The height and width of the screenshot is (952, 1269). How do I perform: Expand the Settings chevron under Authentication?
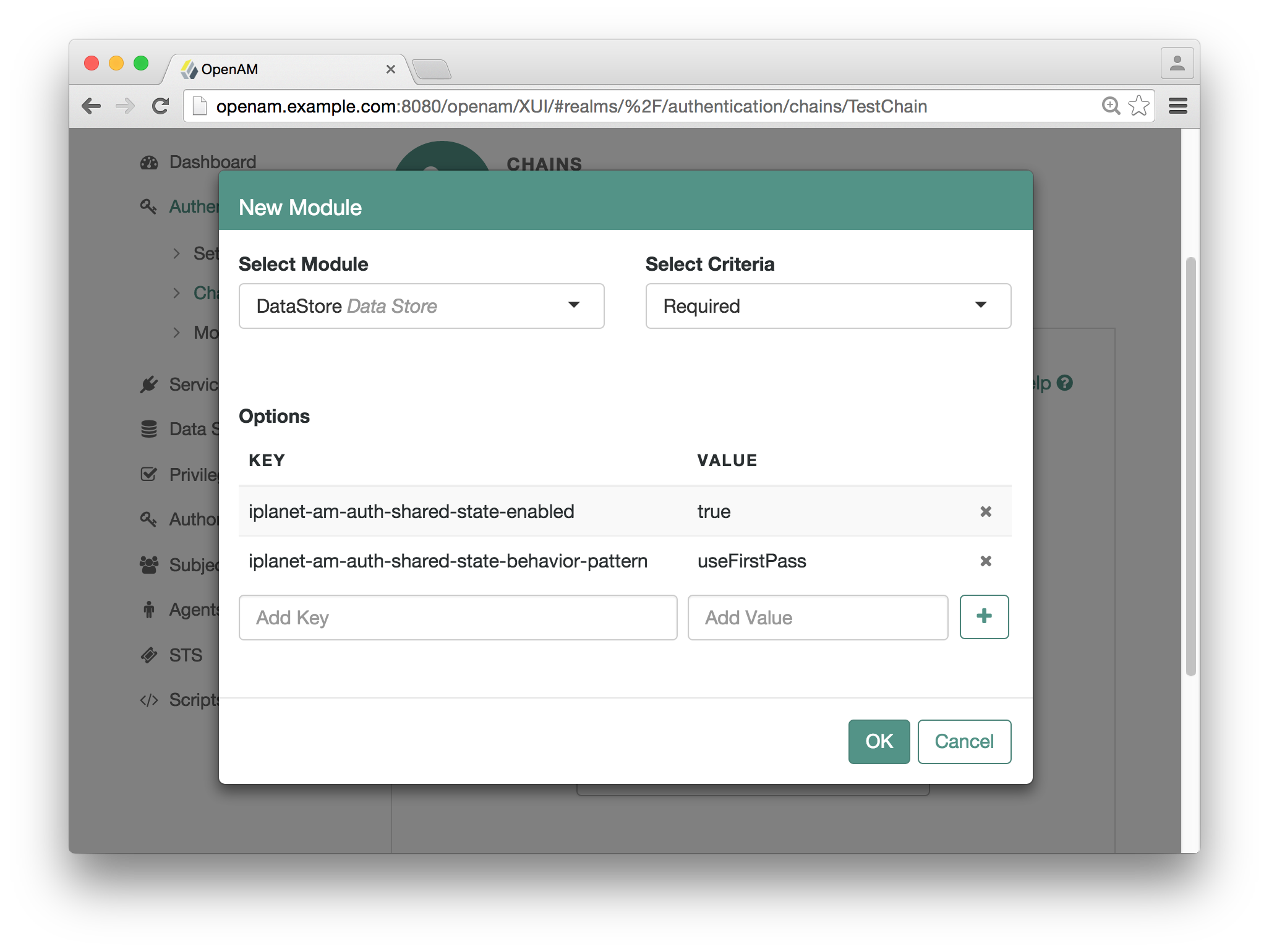(x=177, y=253)
